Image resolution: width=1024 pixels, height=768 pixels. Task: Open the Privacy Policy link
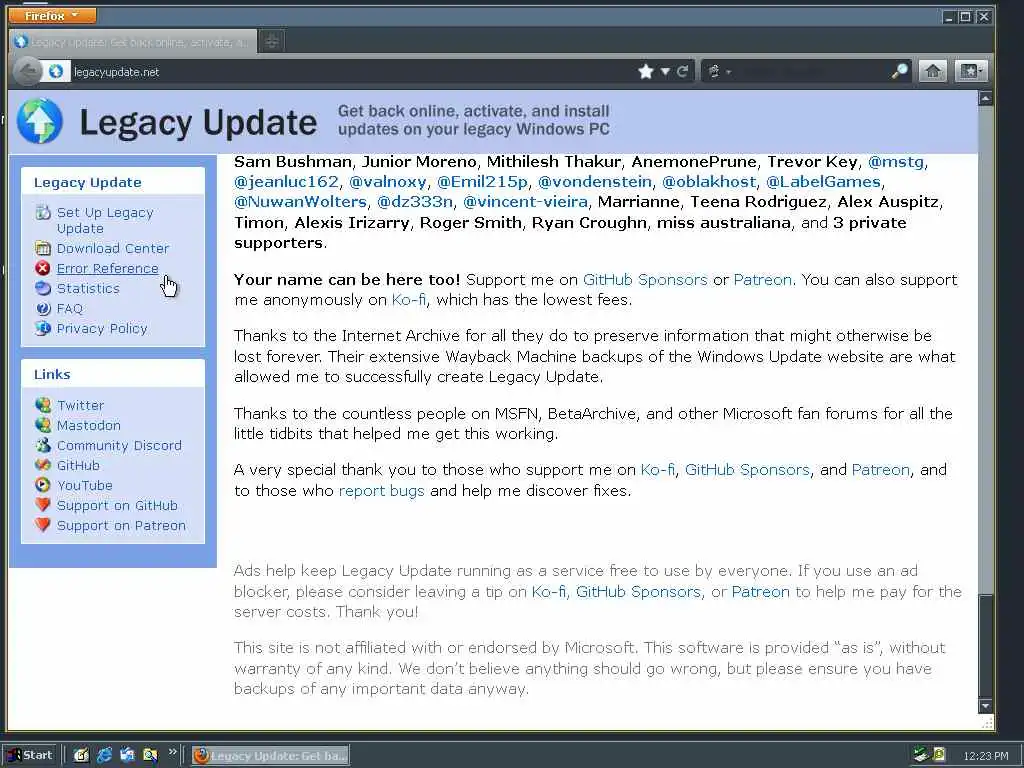[102, 328]
